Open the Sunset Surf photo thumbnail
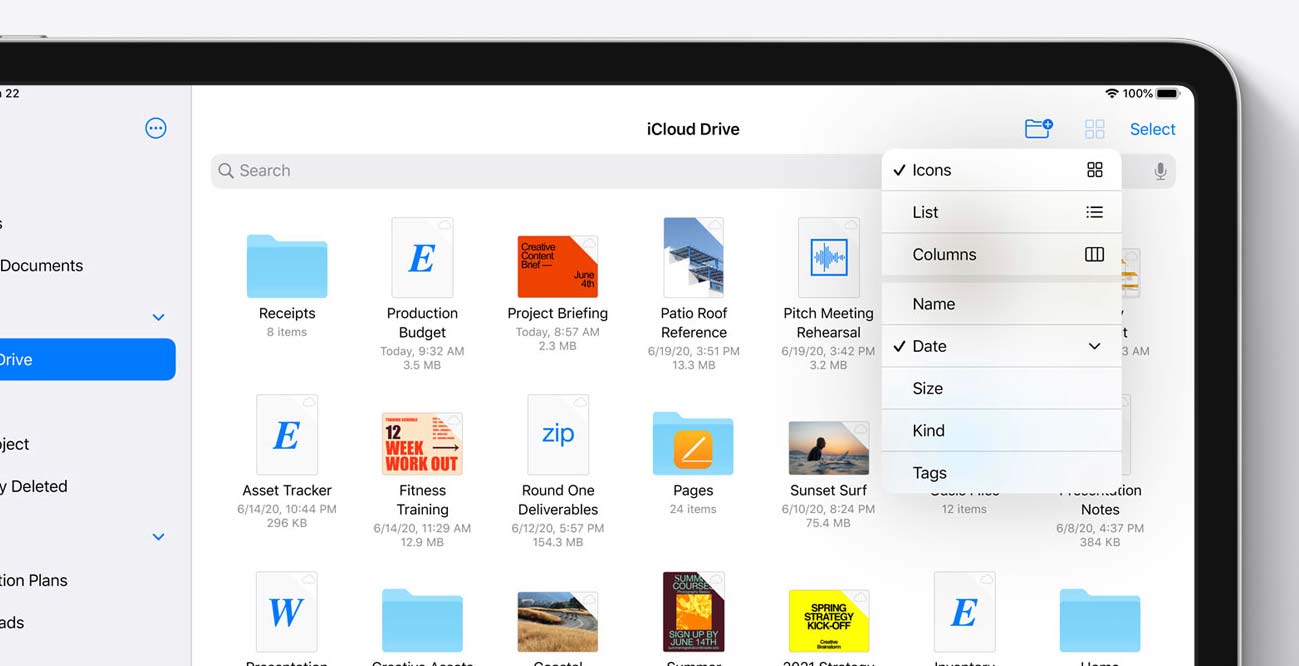1299x666 pixels. click(x=828, y=447)
